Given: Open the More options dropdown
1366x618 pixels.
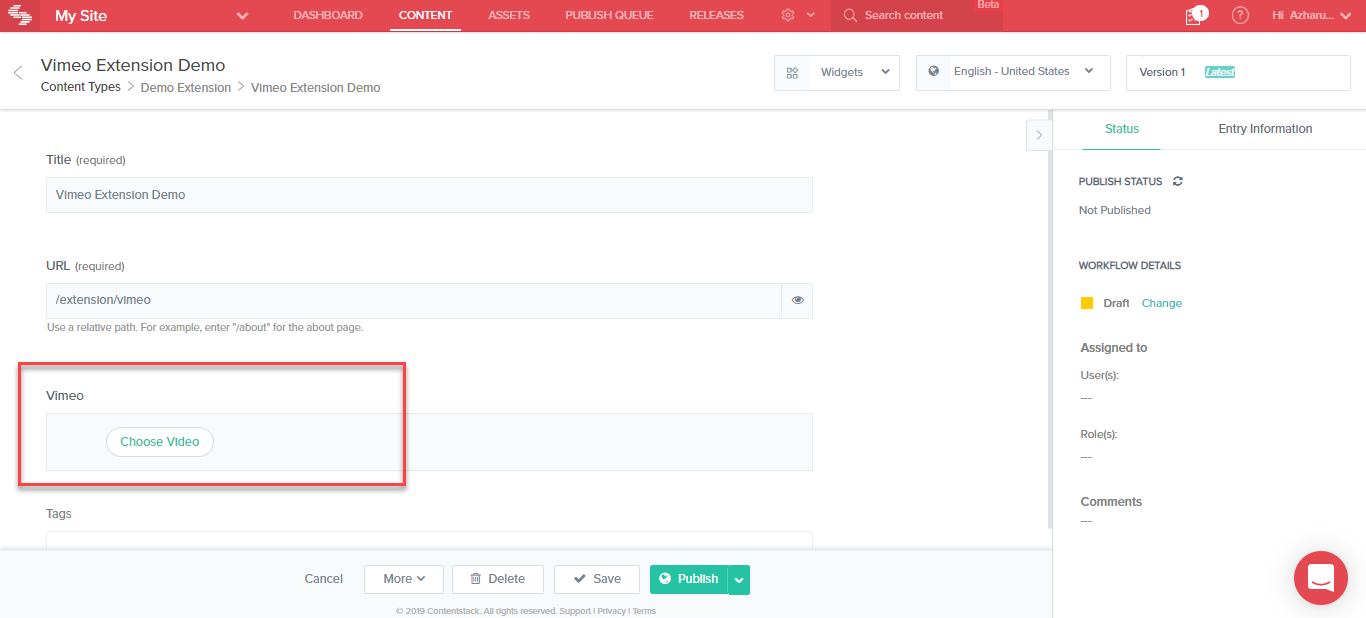Looking at the screenshot, I should tap(404, 579).
